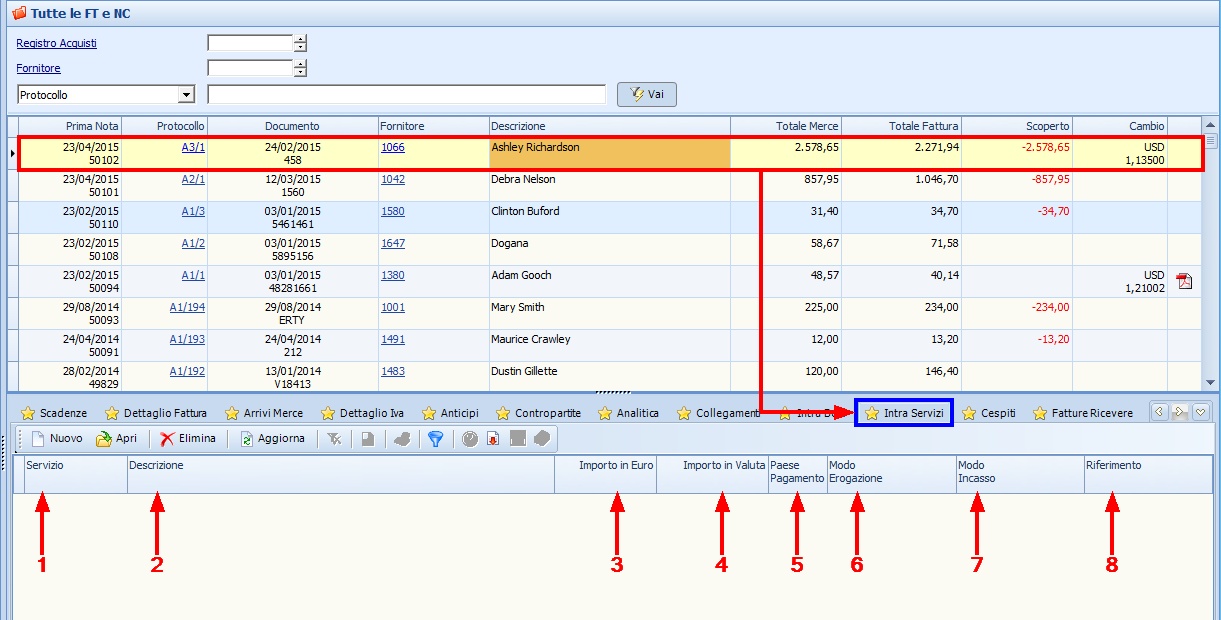Open protocol link A3/1
The width and height of the screenshot is (1221, 620).
click(193, 147)
